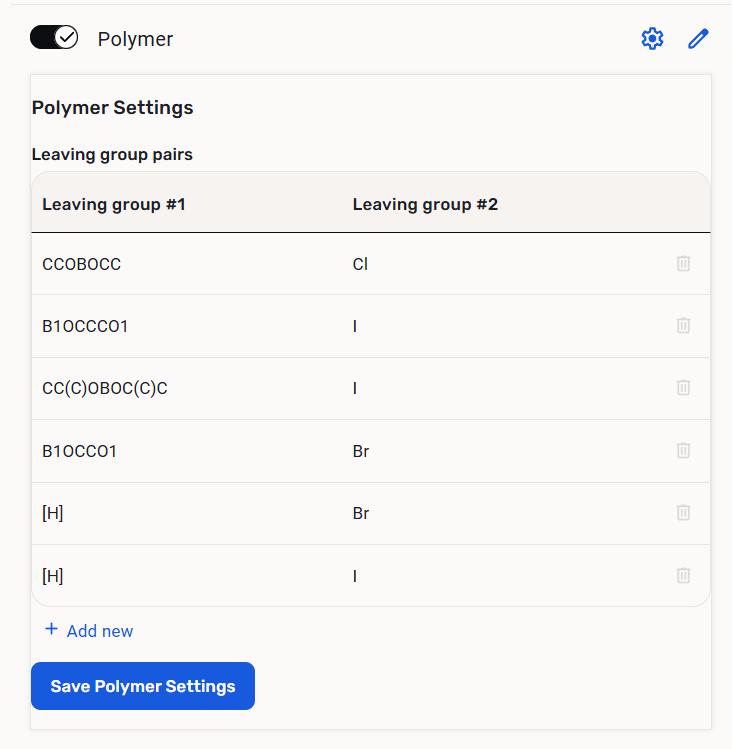Image resolution: width=732 pixels, height=749 pixels.
Task: Click Leaving group #2 column header
Action: (425, 204)
